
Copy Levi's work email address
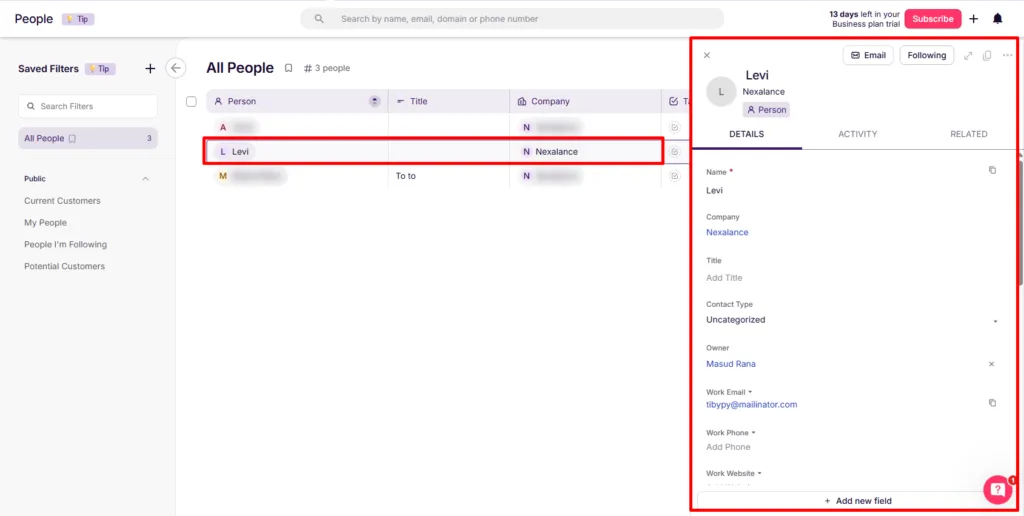pos(993,403)
